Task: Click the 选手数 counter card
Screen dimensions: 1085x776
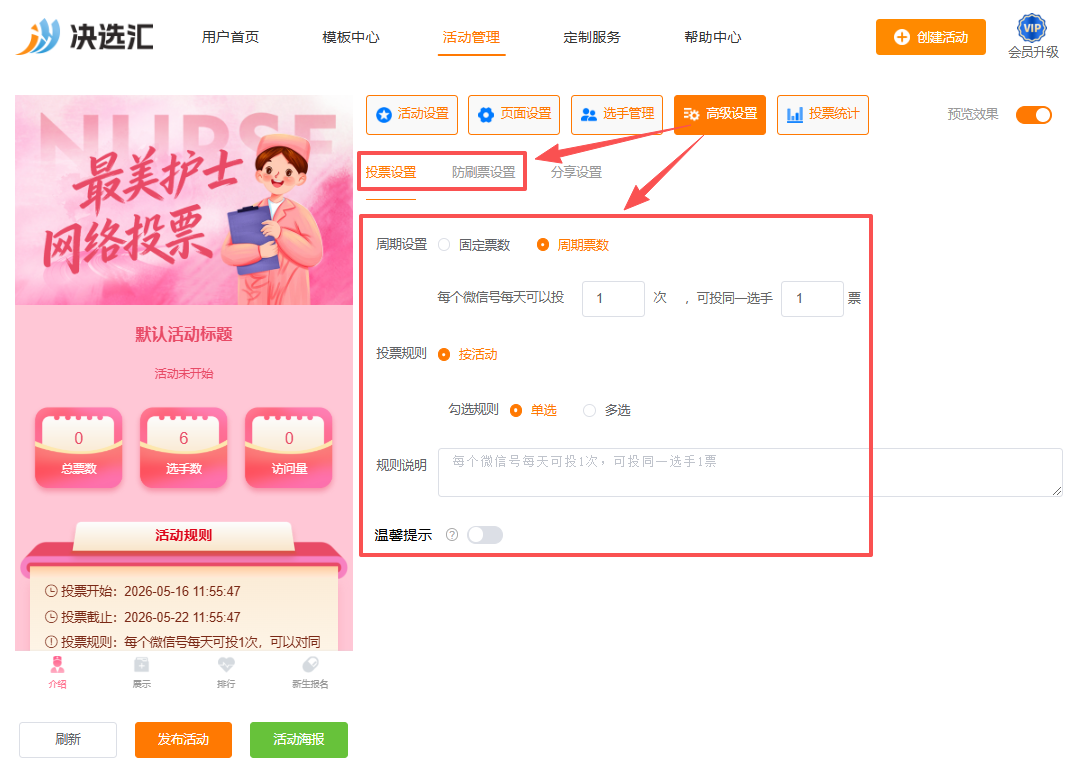Action: (x=183, y=447)
